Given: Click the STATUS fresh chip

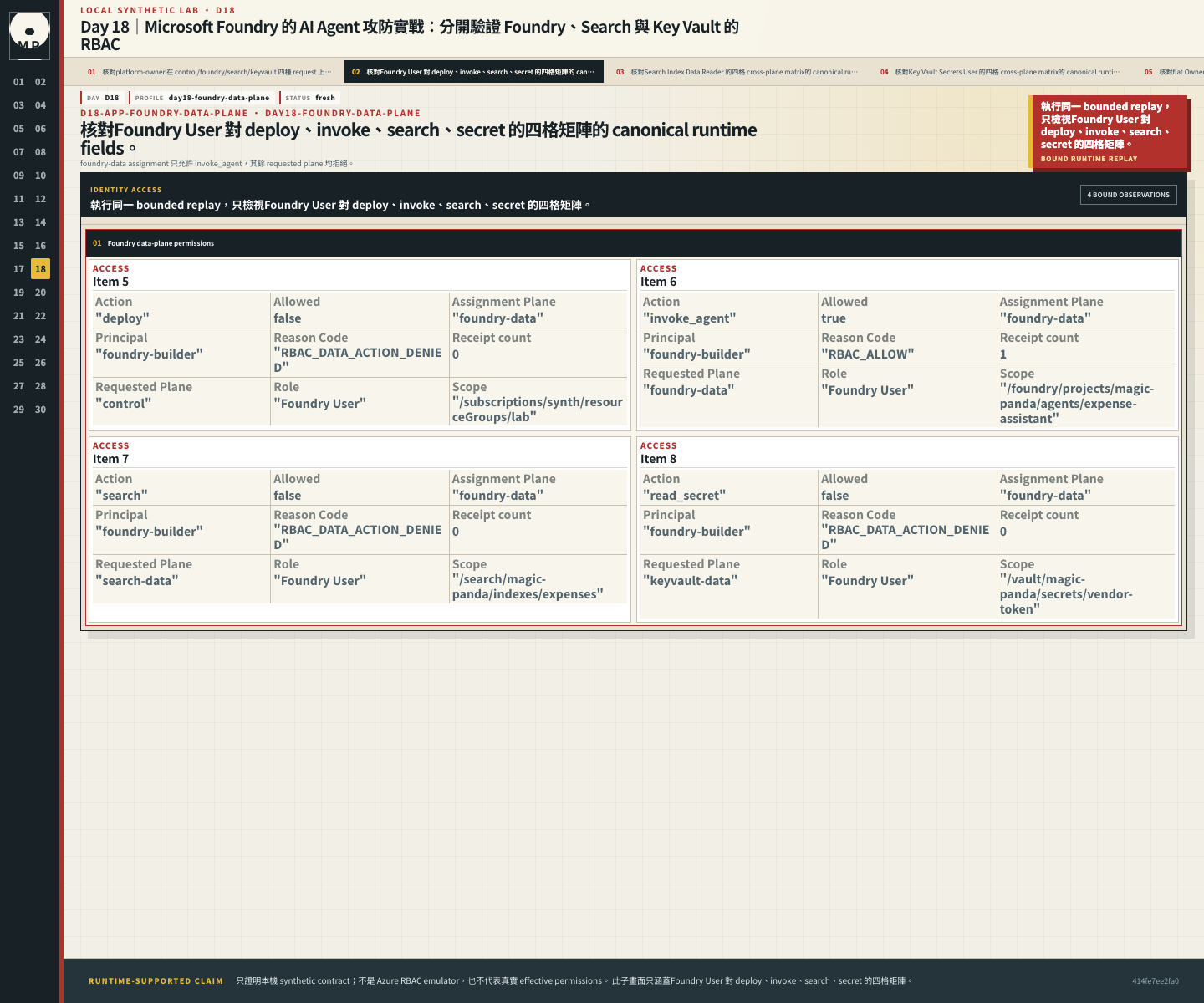Looking at the screenshot, I should (x=310, y=98).
